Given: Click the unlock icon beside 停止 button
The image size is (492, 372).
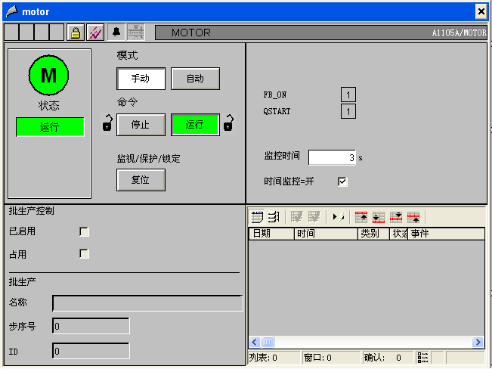Looking at the screenshot, I should 107,123.
